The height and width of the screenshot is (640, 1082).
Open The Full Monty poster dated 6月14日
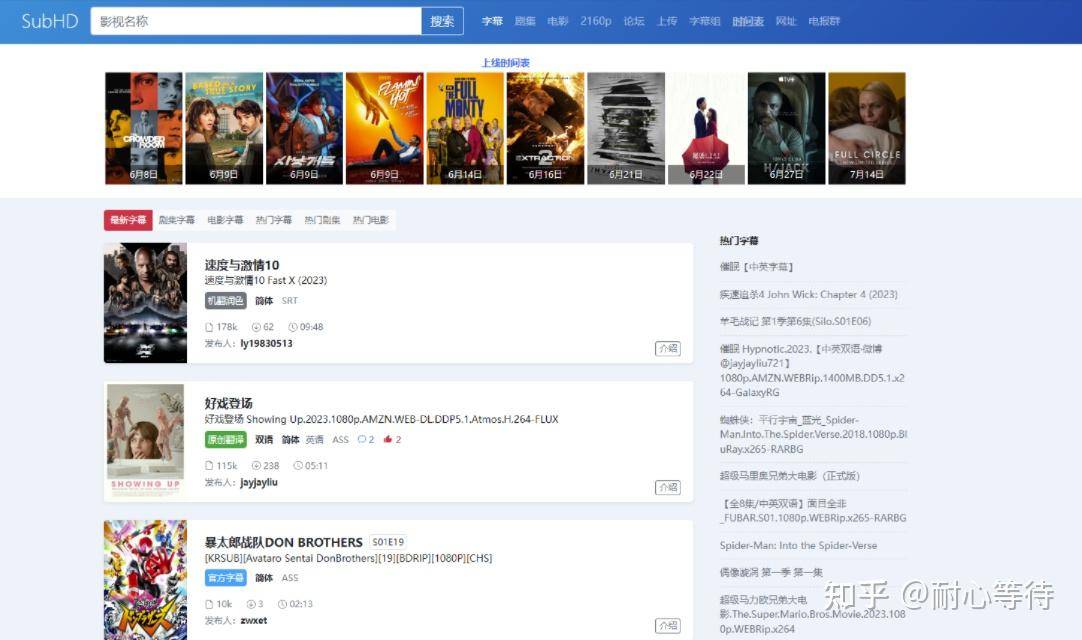pyautogui.click(x=465, y=128)
